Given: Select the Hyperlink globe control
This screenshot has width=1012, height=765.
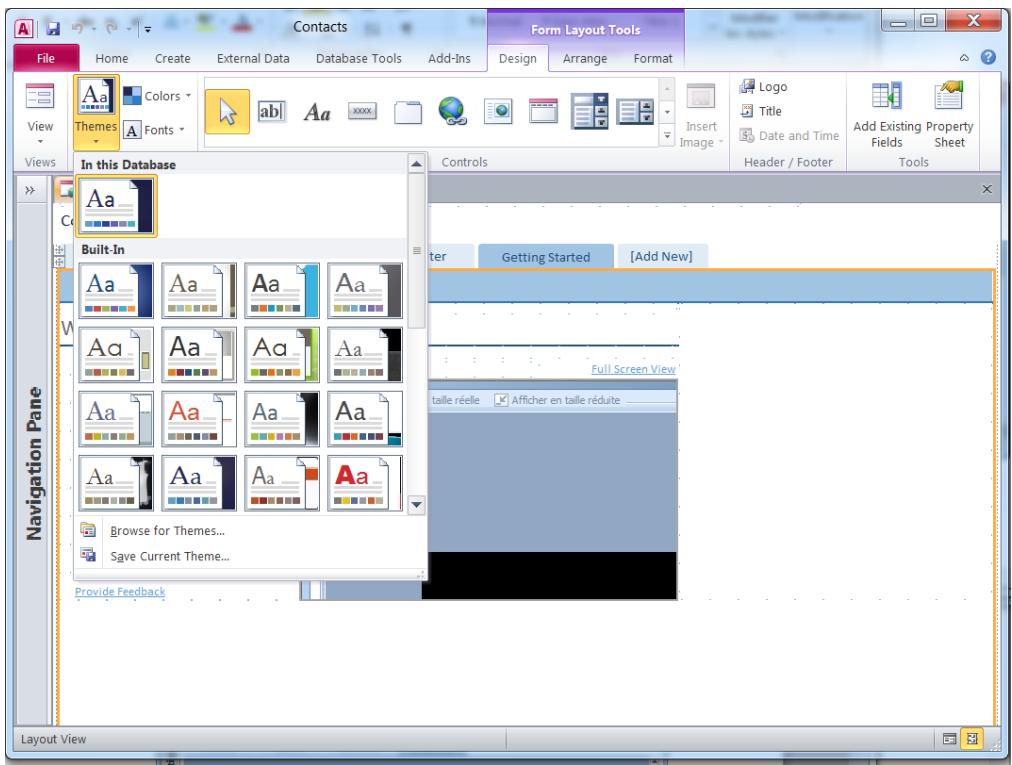Looking at the screenshot, I should point(452,111).
